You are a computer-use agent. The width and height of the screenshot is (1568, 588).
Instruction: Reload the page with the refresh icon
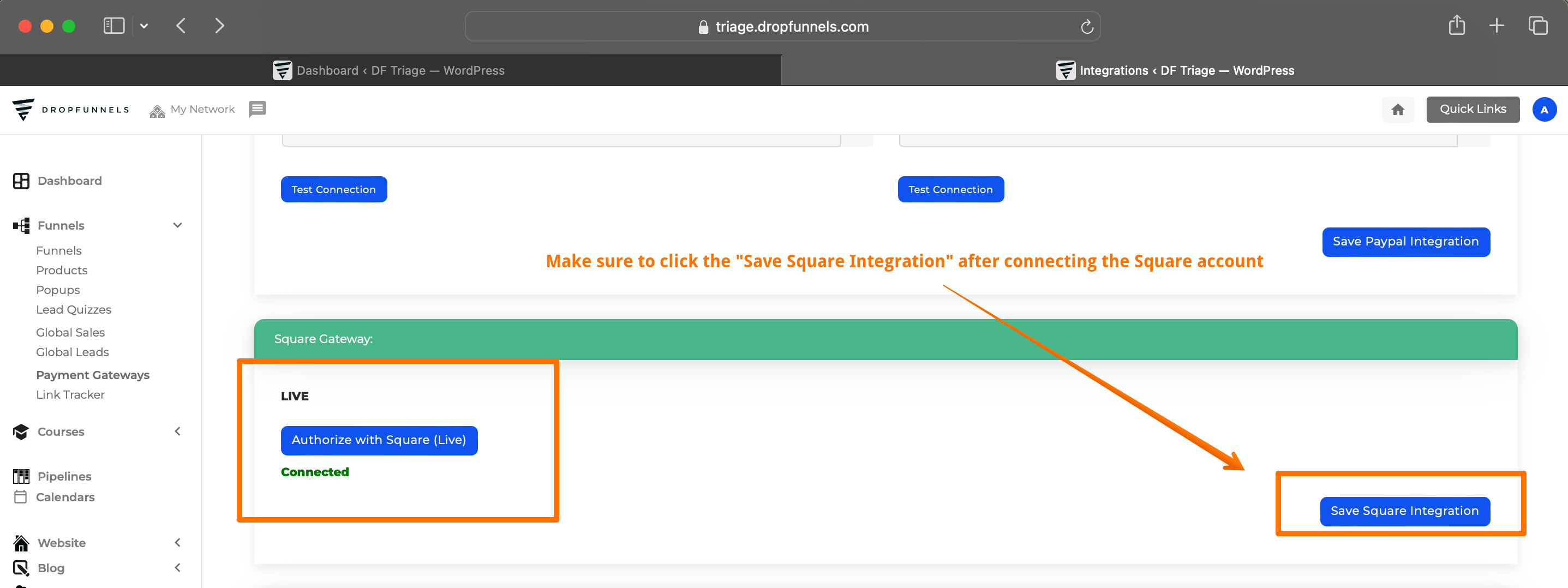pyautogui.click(x=1086, y=27)
